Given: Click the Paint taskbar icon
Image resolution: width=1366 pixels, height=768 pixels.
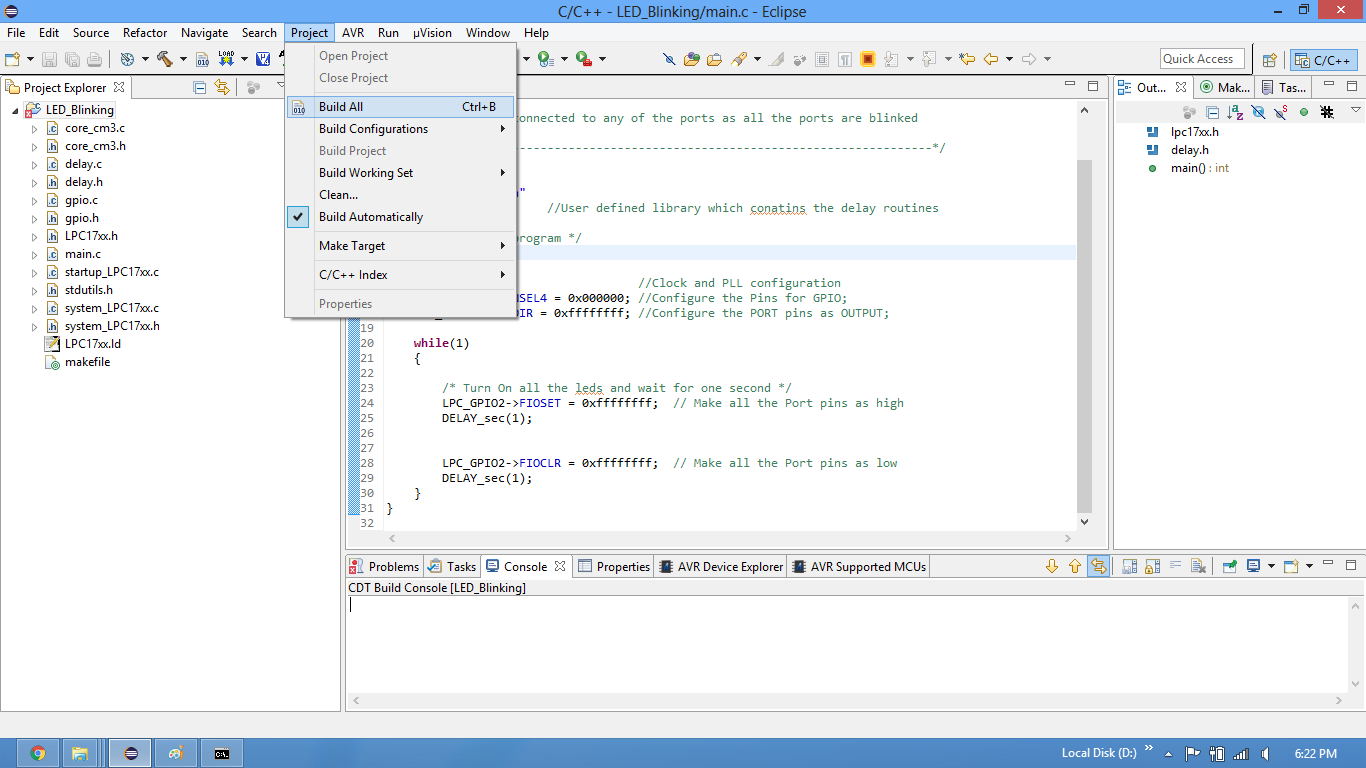Looking at the screenshot, I should 175,753.
